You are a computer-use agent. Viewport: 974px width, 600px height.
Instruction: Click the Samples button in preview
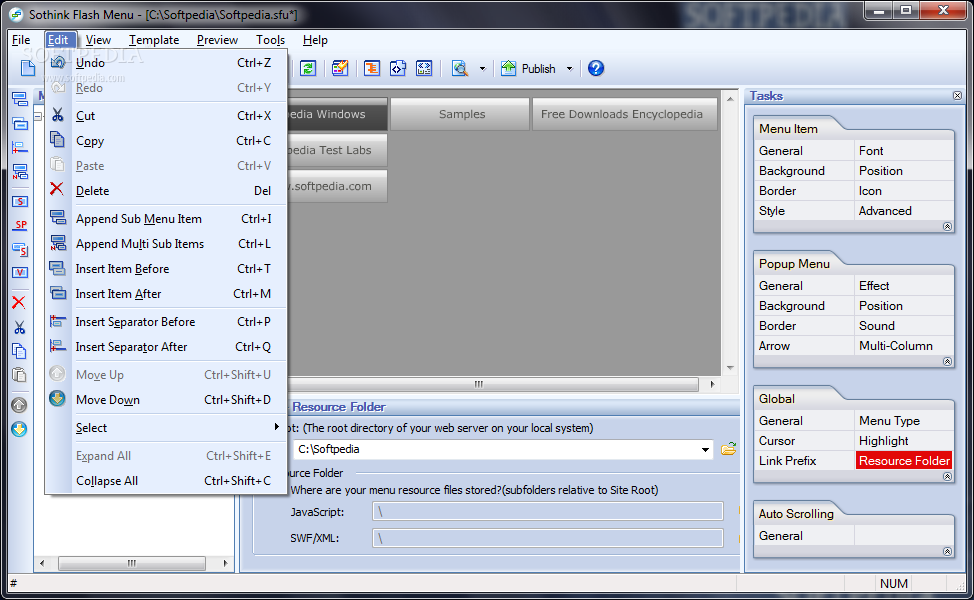point(460,114)
